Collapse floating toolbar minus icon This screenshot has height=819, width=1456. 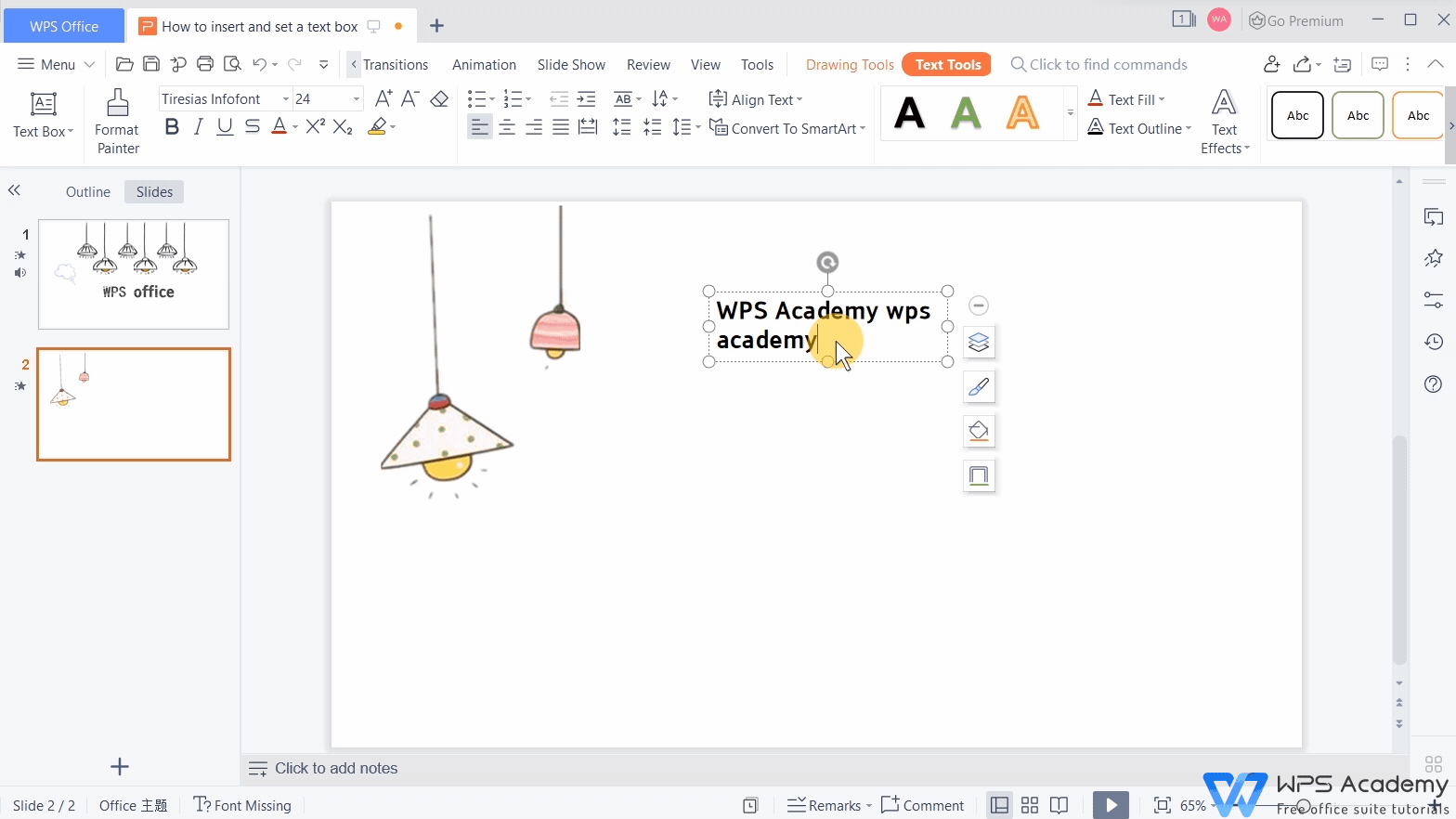coord(978,305)
